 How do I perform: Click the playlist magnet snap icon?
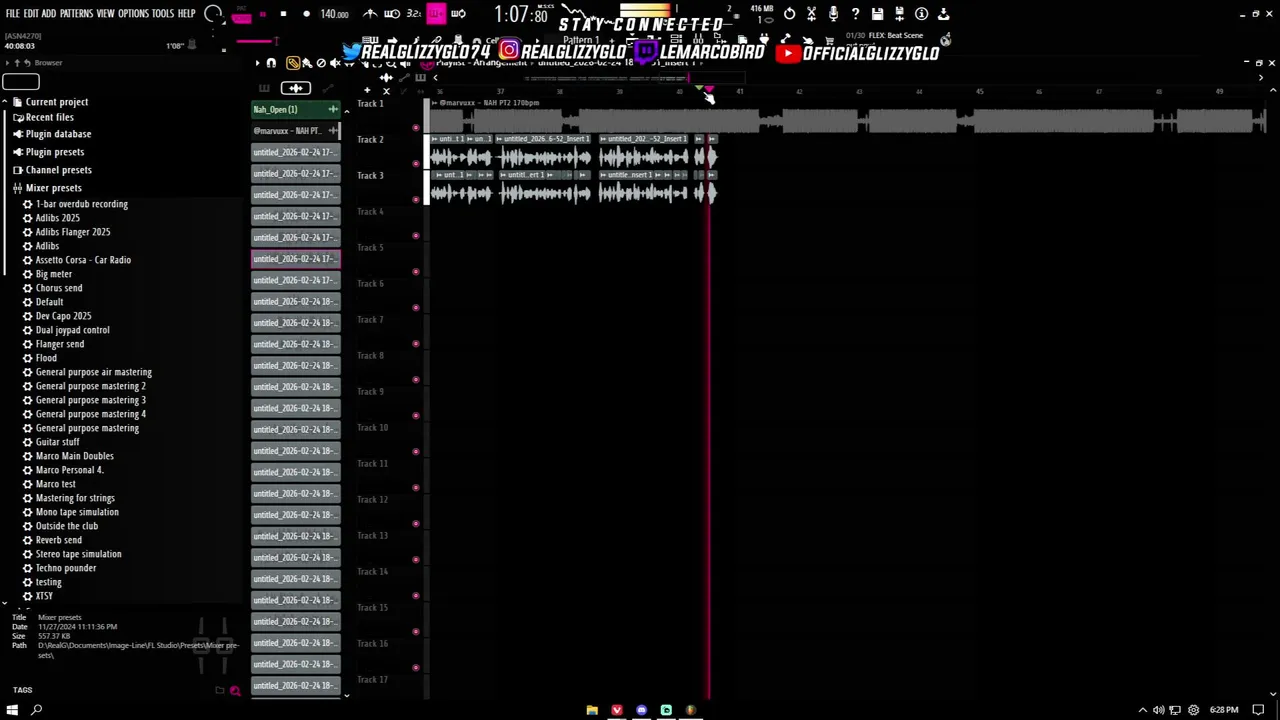[x=271, y=63]
